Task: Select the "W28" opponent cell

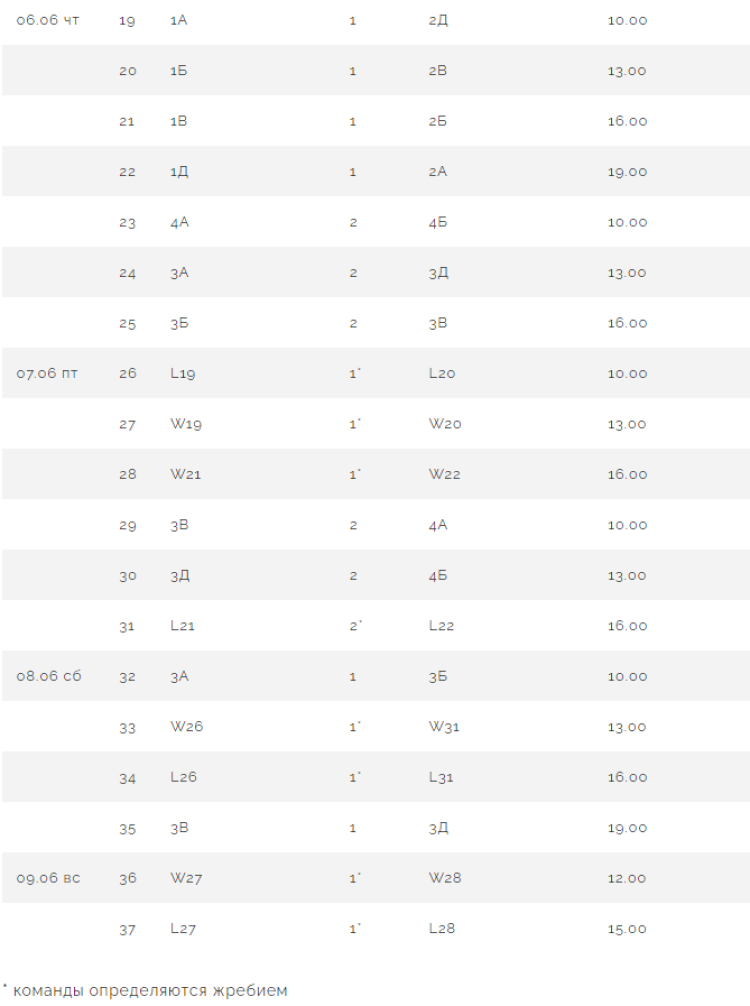Action: point(445,878)
